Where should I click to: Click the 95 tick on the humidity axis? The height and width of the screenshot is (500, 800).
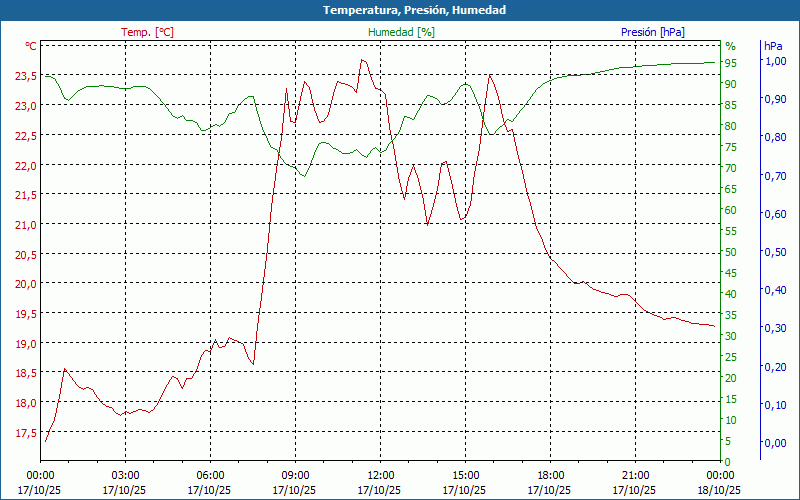[731, 63]
